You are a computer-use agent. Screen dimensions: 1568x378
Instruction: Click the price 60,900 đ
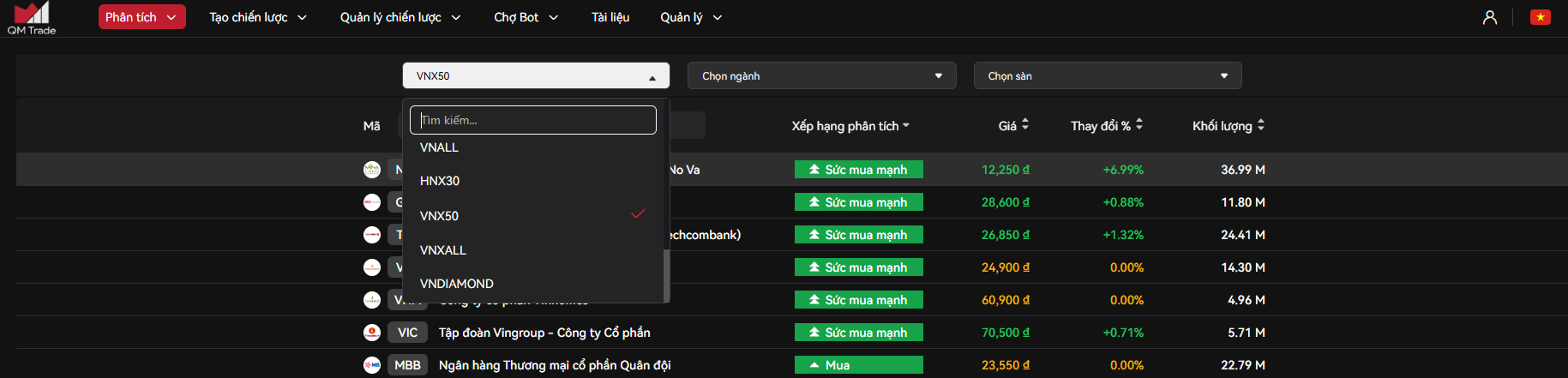pos(1006,300)
